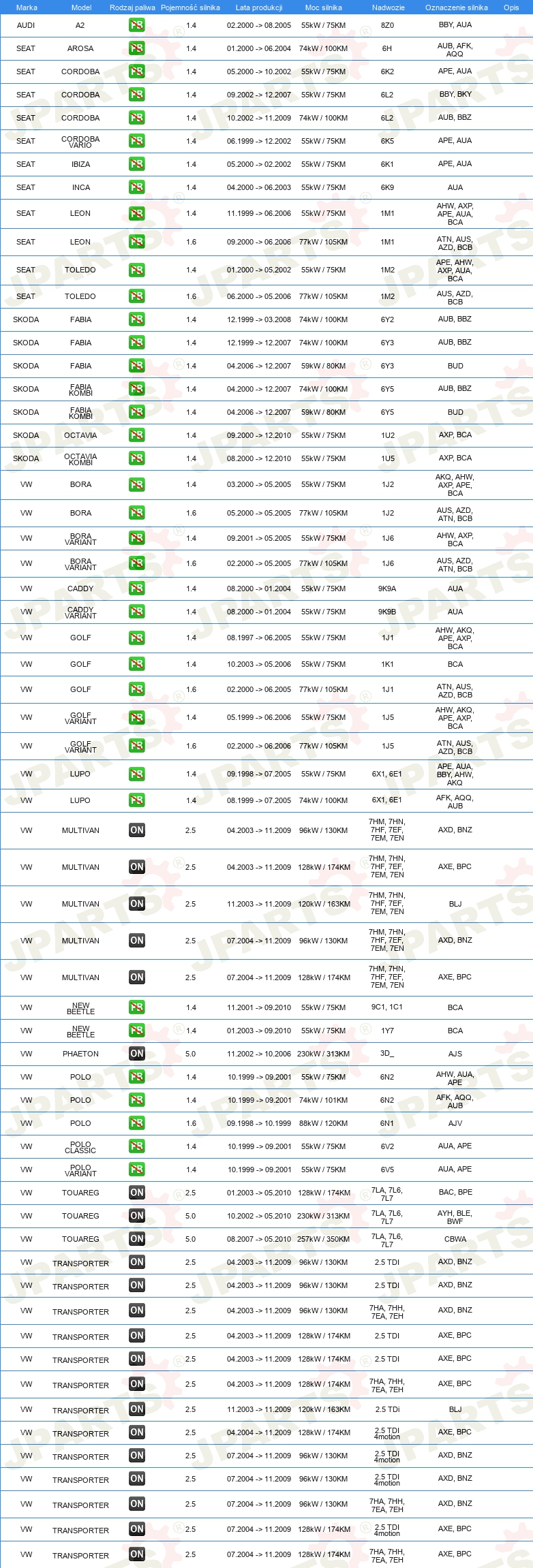This screenshot has width=533, height=1568.
Task: Click body code 6V2 in POLO CLASSIC row
Action: point(387,1146)
